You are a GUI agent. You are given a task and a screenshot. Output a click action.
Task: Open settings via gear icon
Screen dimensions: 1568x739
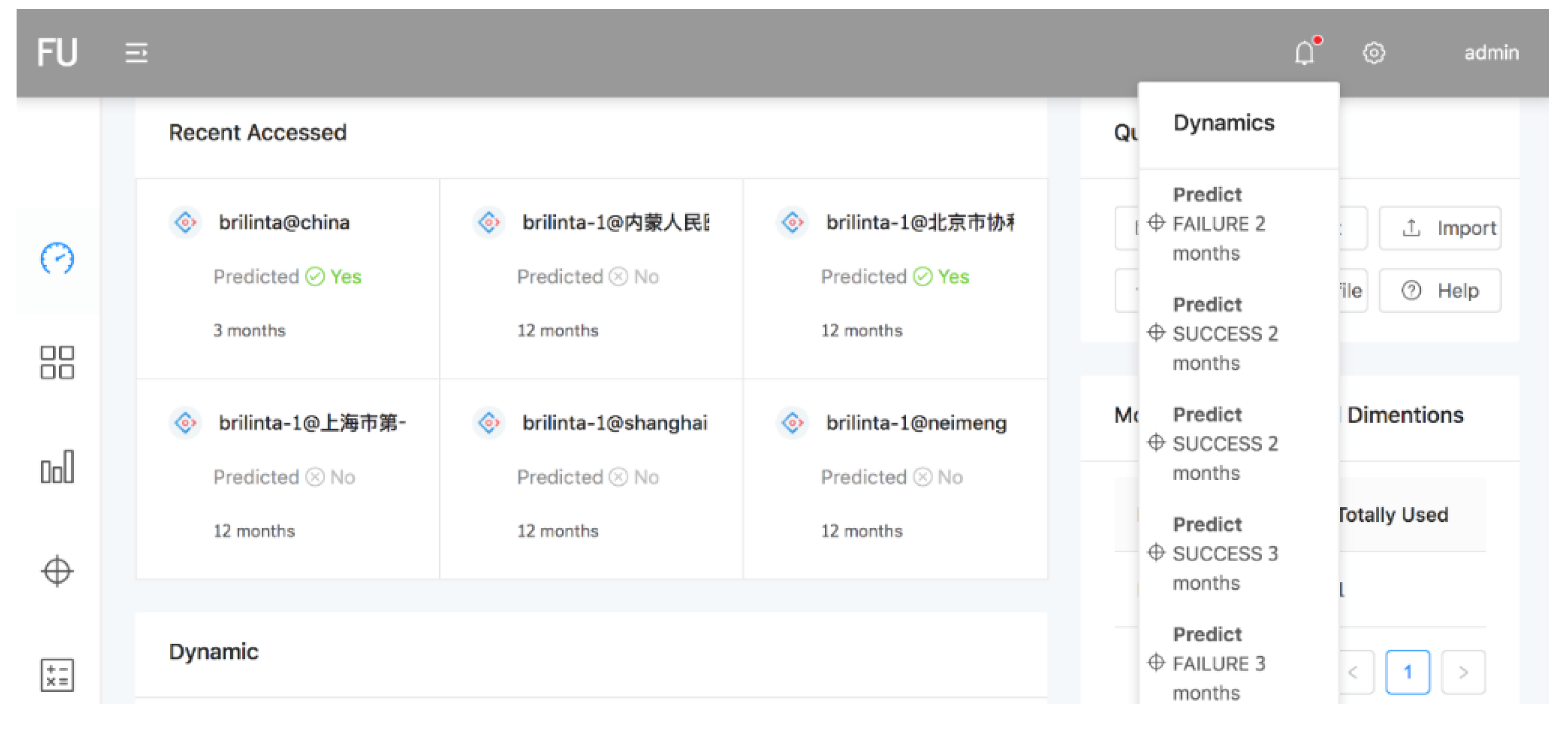click(x=1373, y=53)
